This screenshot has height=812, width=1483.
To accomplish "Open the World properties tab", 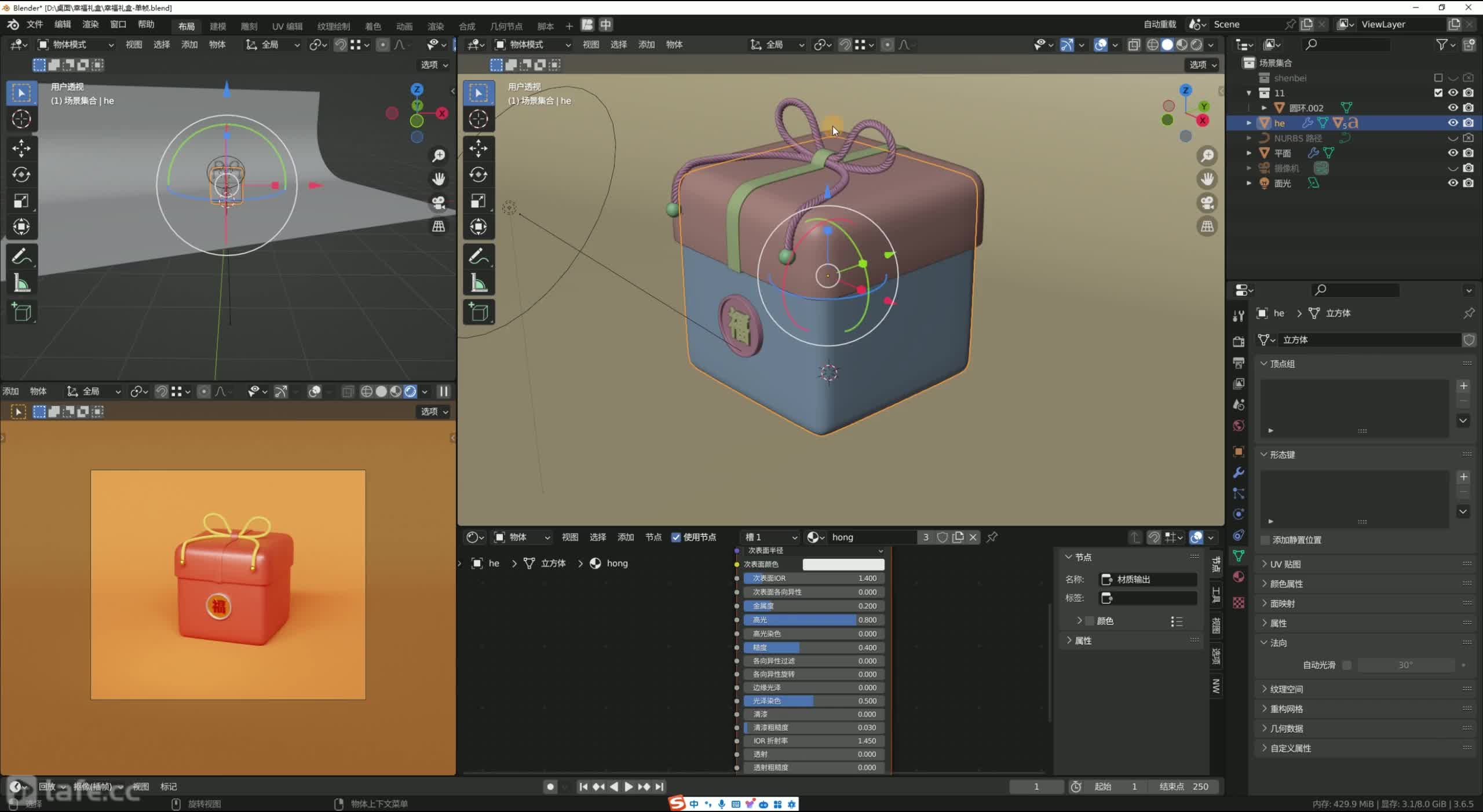I will tap(1239, 426).
